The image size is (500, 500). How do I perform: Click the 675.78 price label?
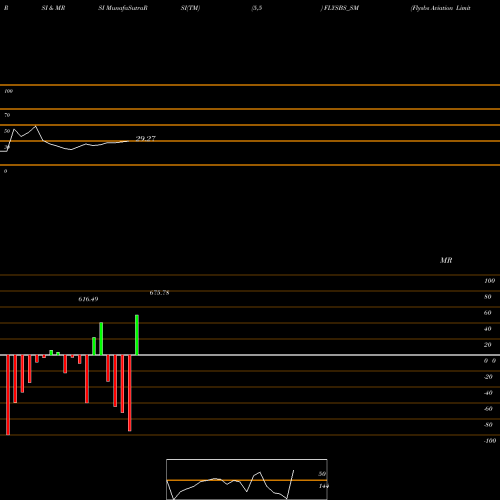(x=159, y=293)
